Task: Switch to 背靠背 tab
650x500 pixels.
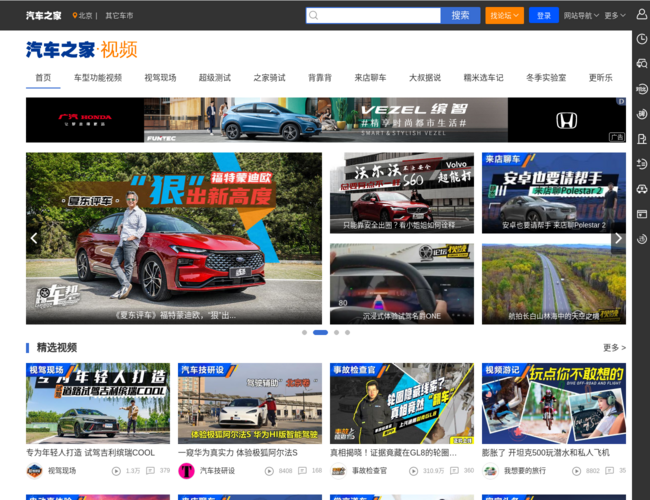Action: coord(320,78)
